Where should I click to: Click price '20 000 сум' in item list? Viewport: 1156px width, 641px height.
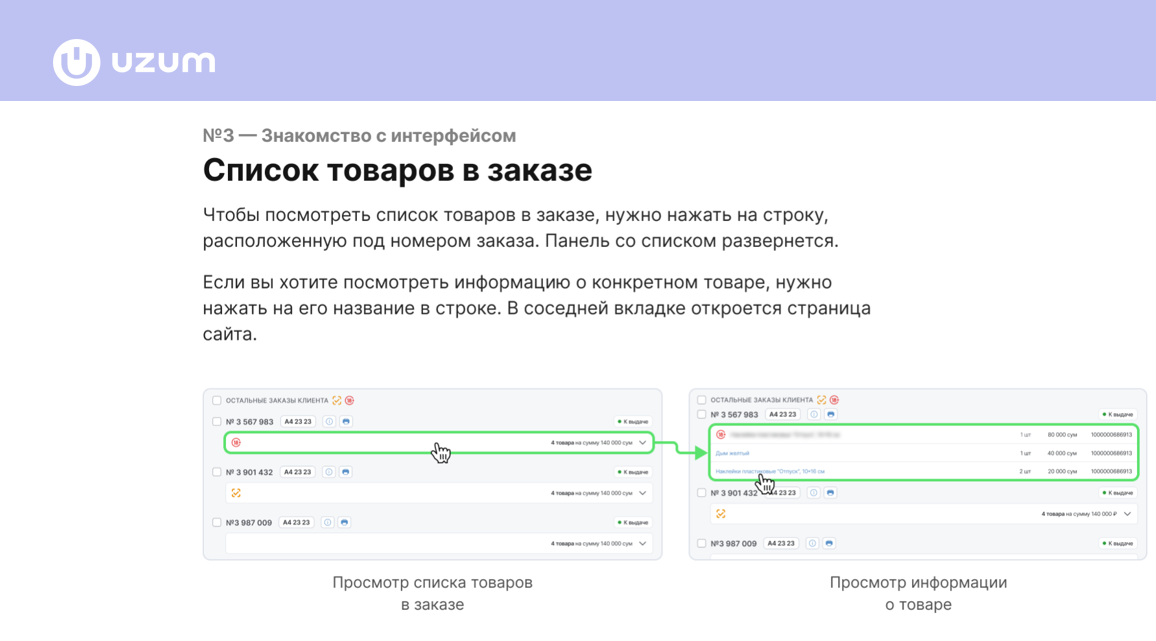1062,471
